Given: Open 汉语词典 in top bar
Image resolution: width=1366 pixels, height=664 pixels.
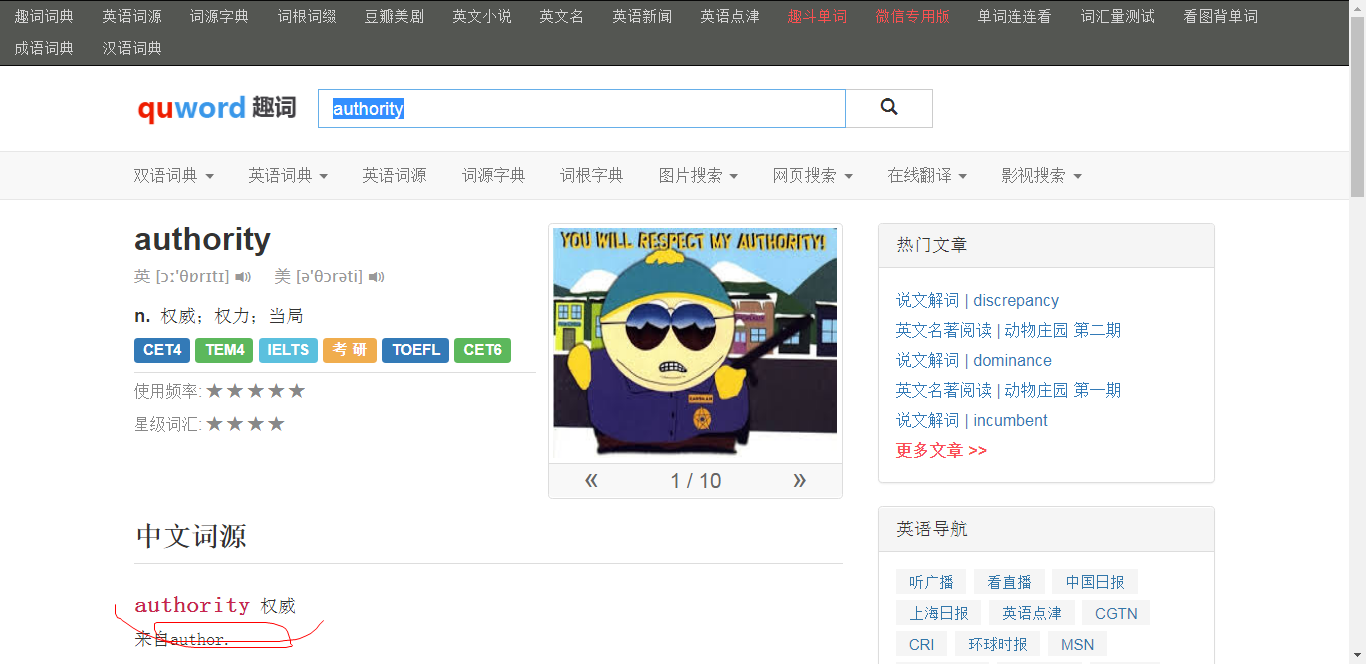Looking at the screenshot, I should click(x=132, y=48).
